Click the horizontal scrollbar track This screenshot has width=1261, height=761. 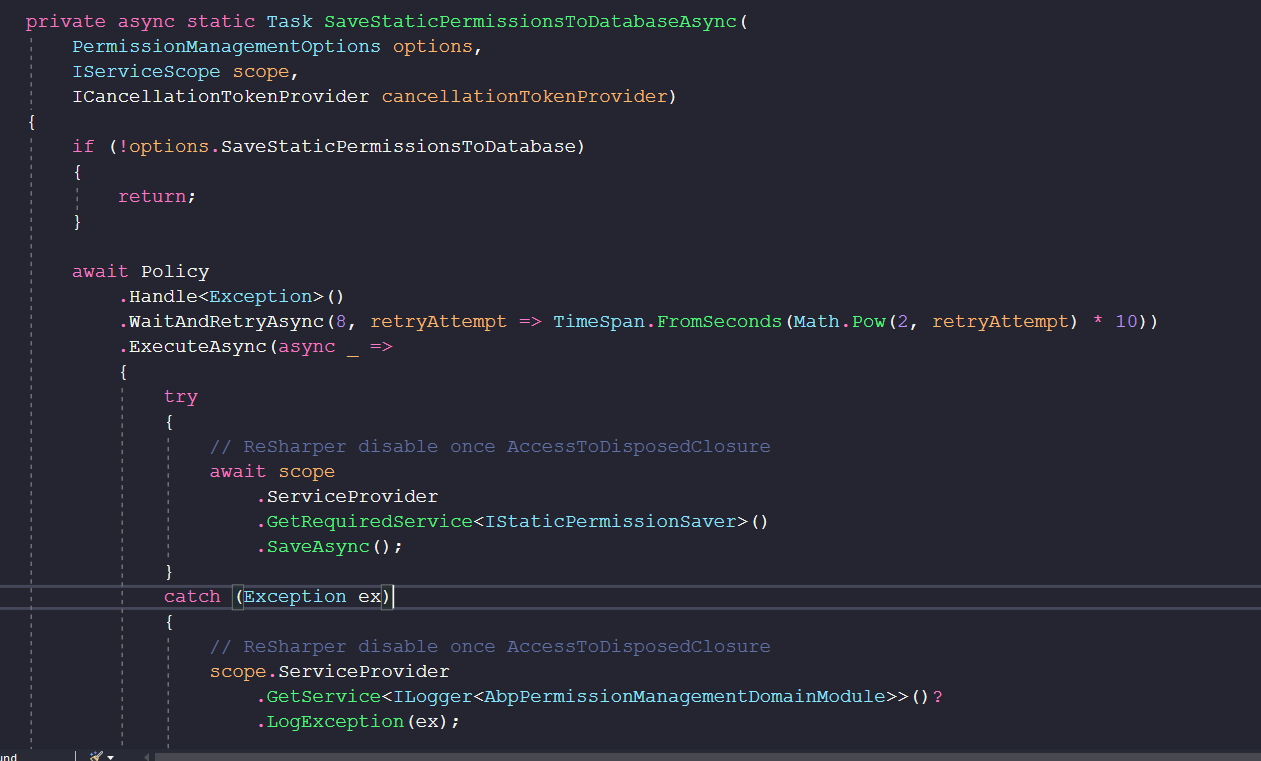700,757
